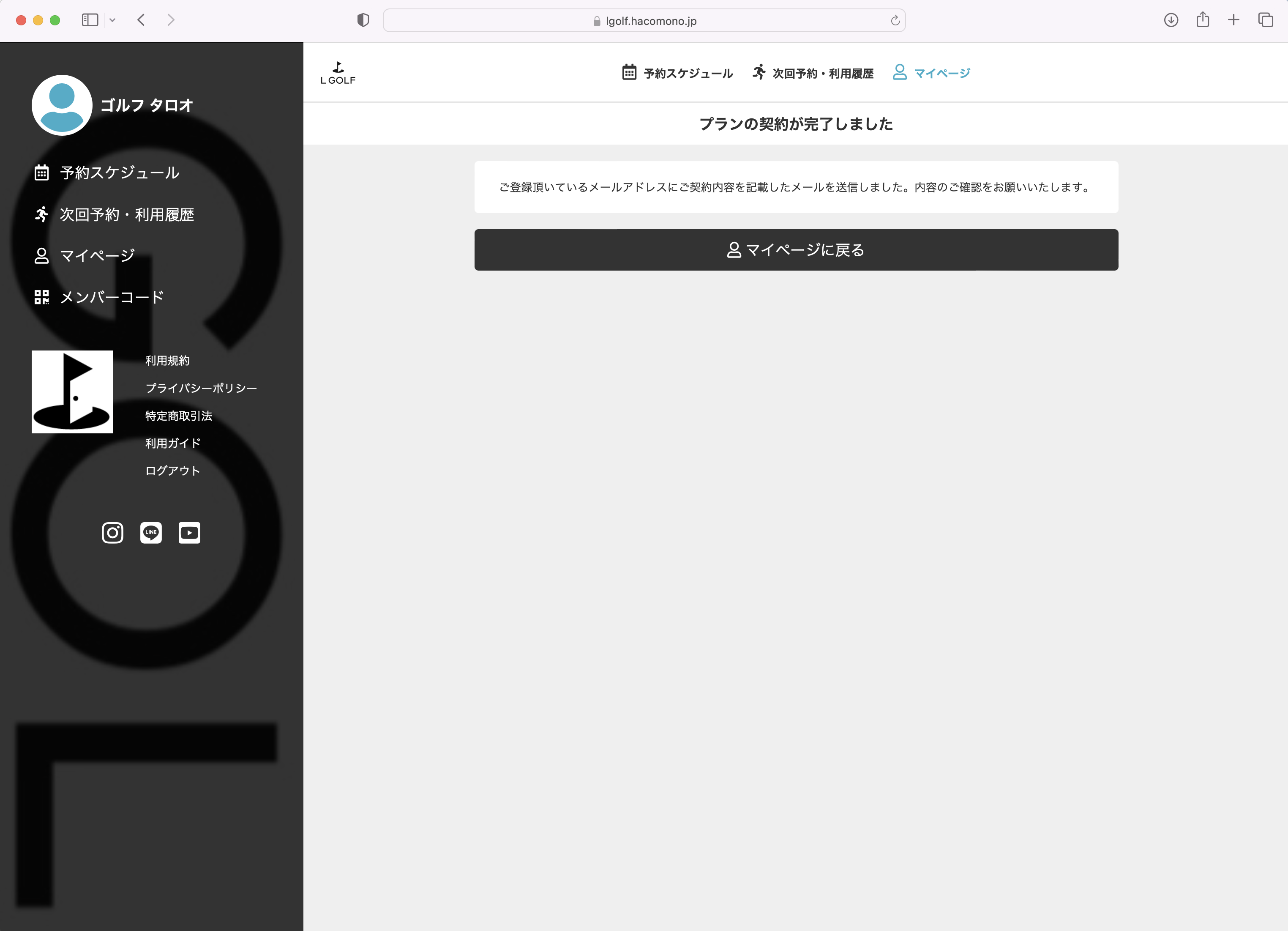Open the YouTube social icon

[x=189, y=533]
